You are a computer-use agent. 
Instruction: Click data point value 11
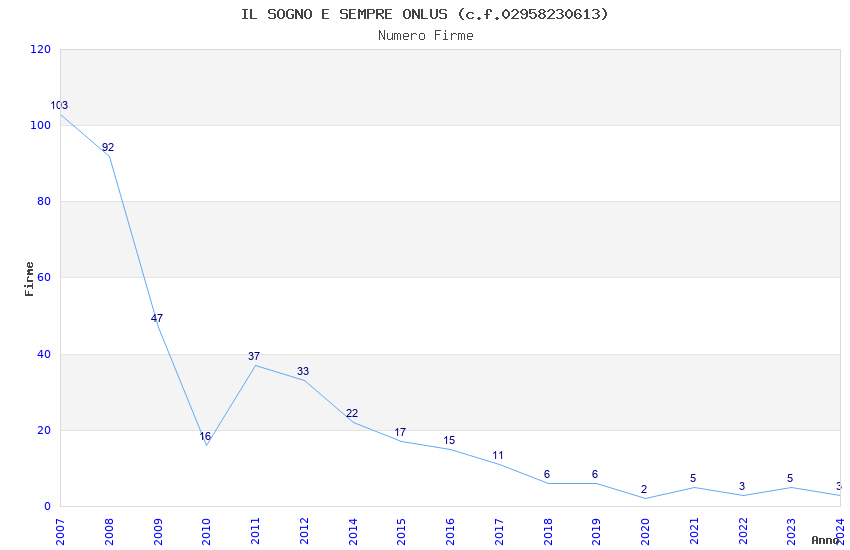tap(498, 455)
